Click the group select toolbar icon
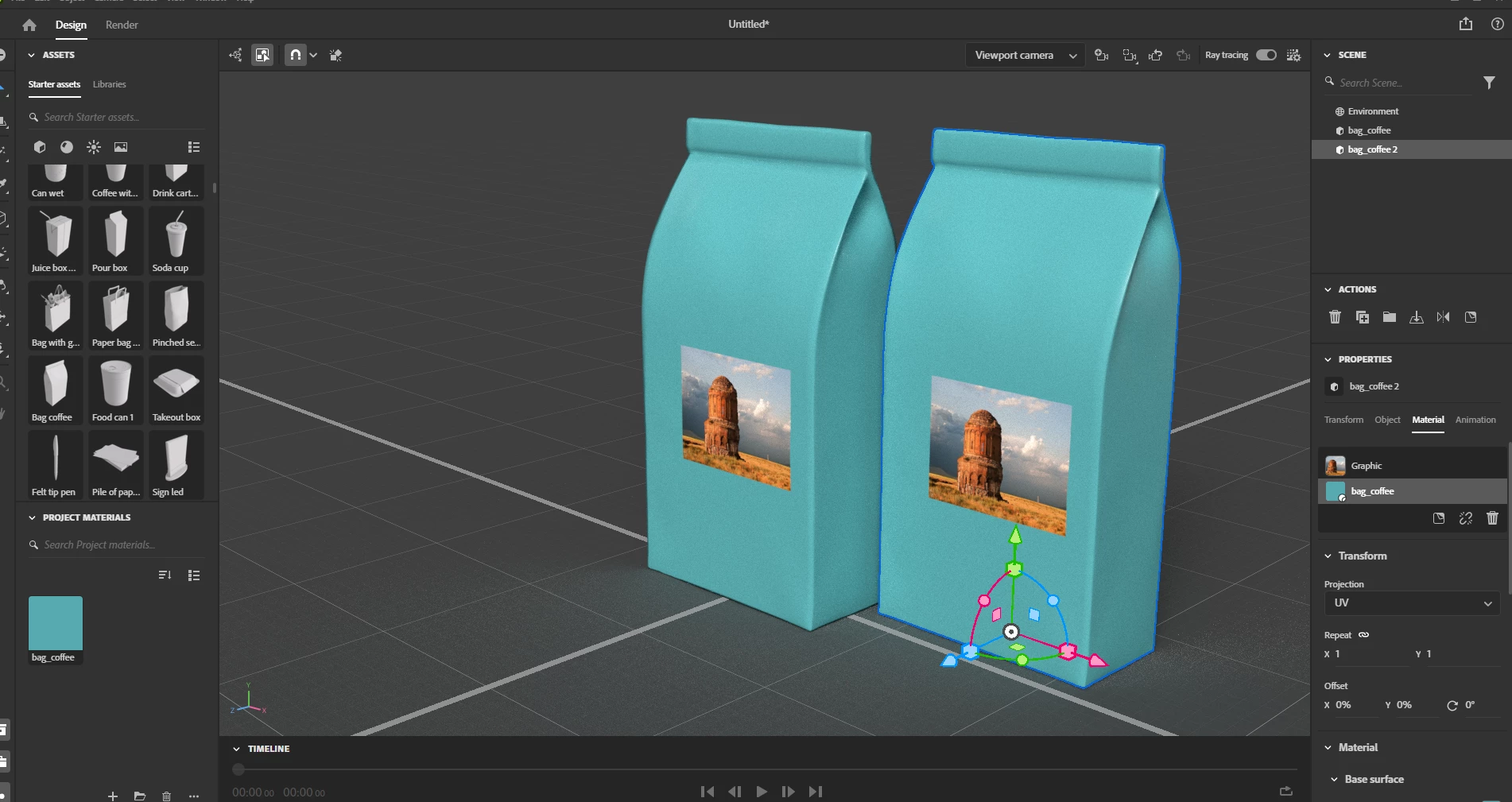Image resolution: width=1512 pixels, height=802 pixels. point(262,55)
